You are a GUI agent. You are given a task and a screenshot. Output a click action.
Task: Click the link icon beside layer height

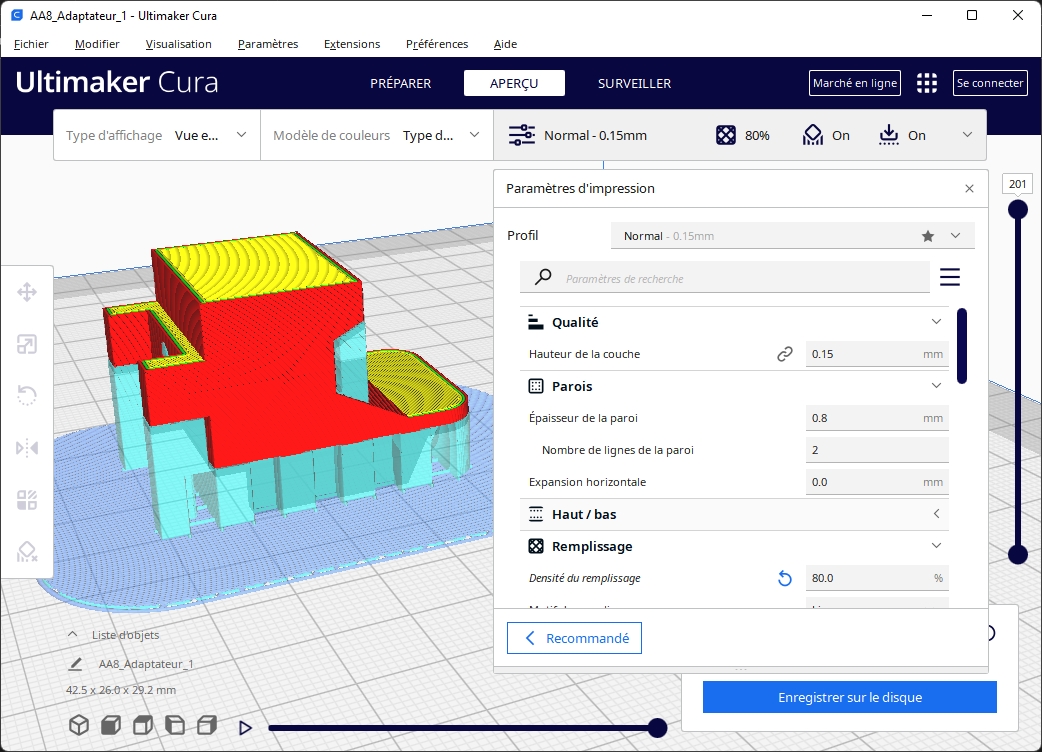coord(785,354)
